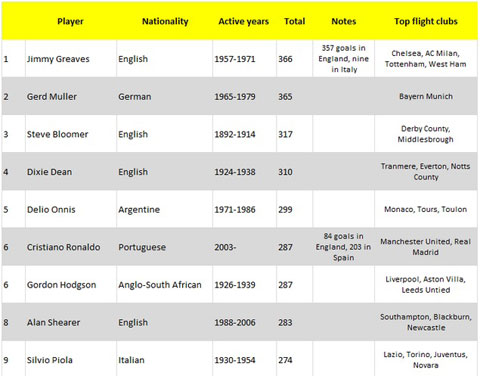Select the '84 goals in England' note
Screen dimensions: 480x376
click(344, 247)
